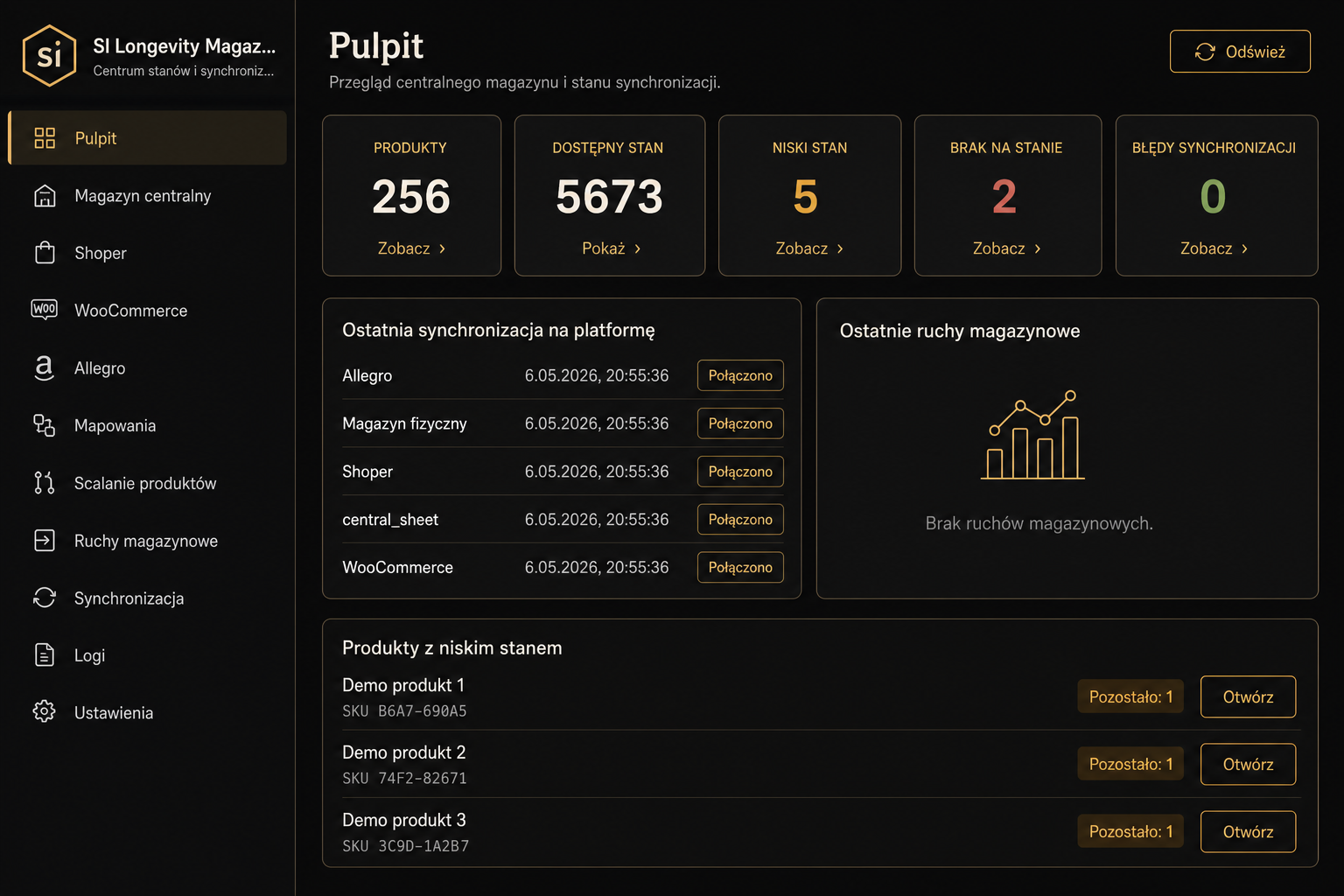The image size is (1344, 896).
Task: Open Ruchy magazynowe in the sidebar
Action: point(147,541)
